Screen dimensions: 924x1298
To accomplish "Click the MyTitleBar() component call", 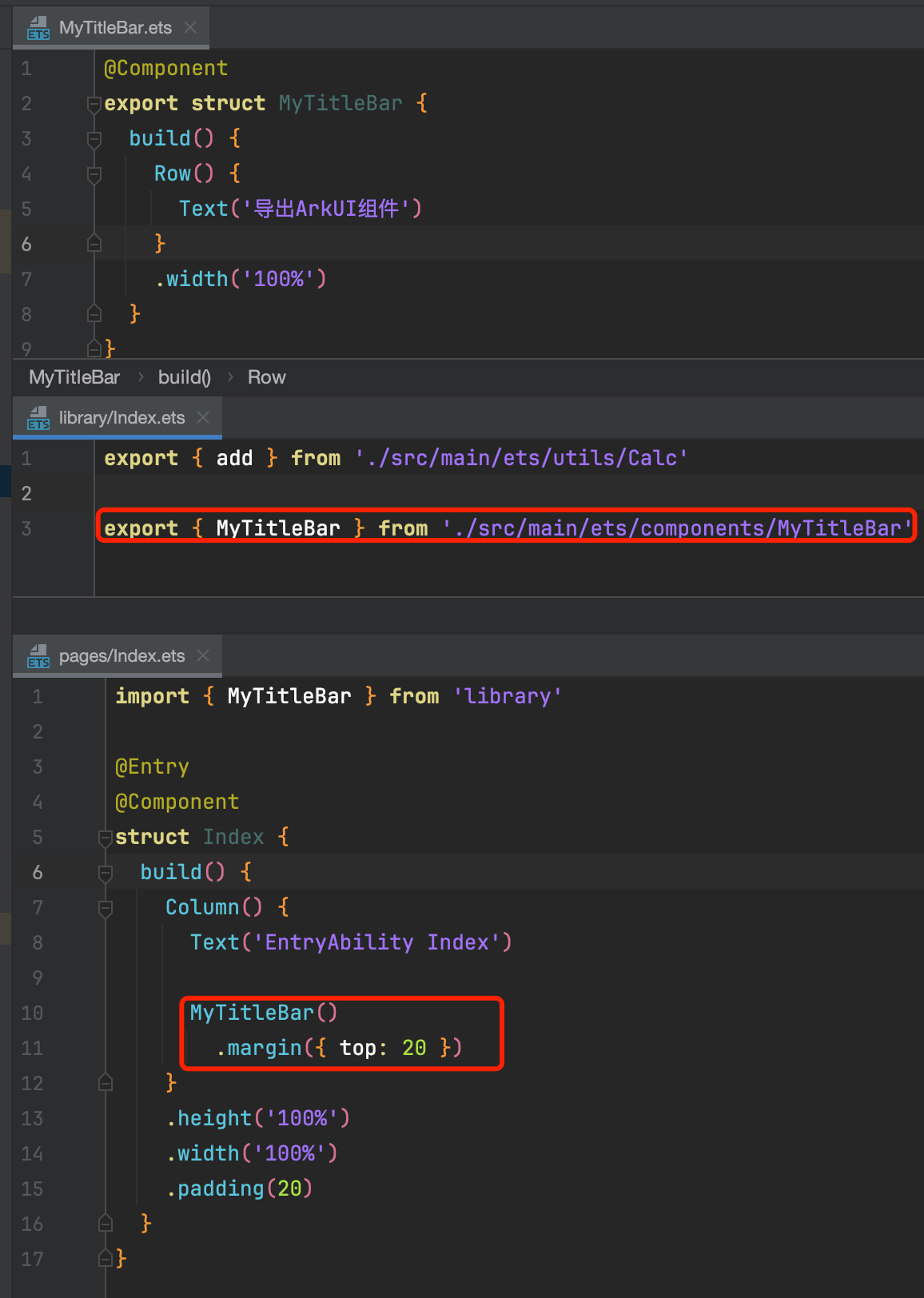I will click(264, 1013).
